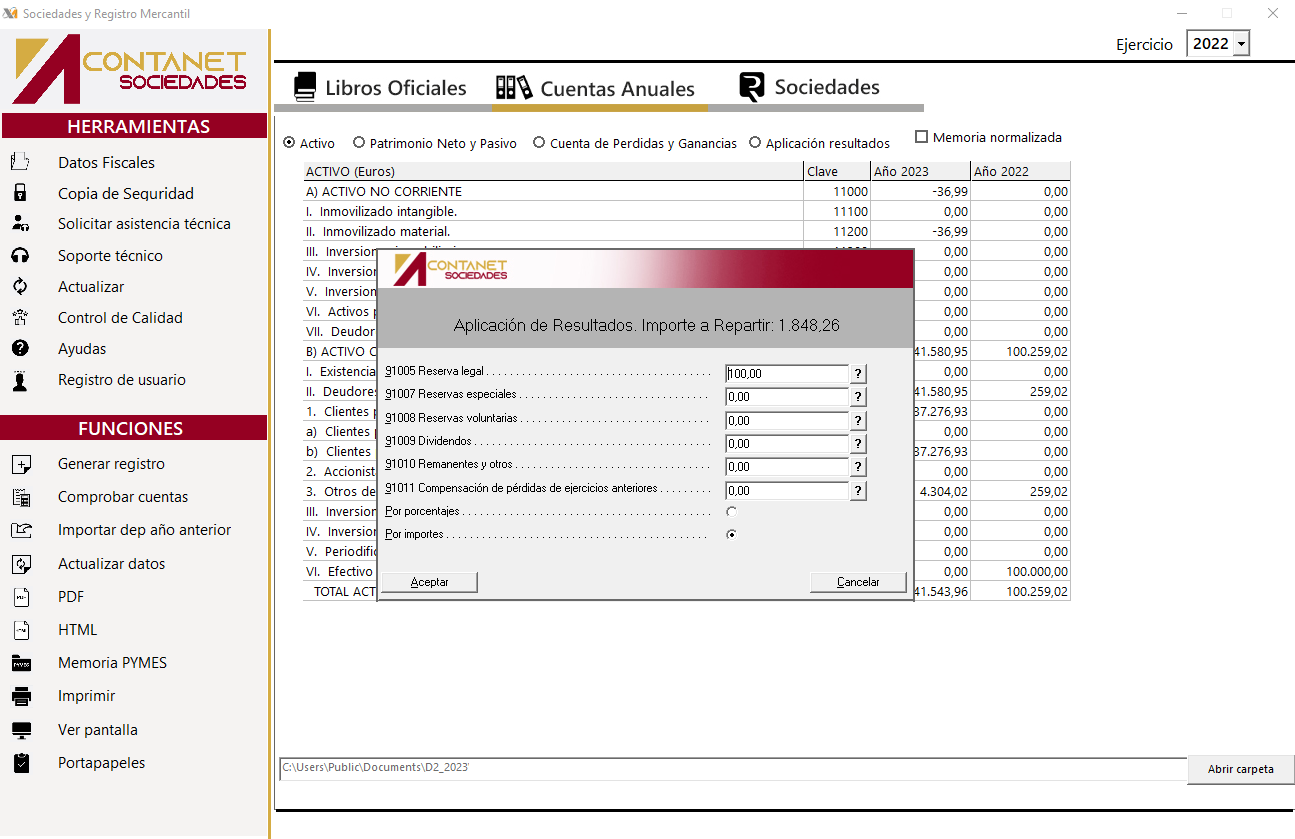1295x839 pixels.
Task: Click the Imprimir printer icon
Action: point(21,696)
